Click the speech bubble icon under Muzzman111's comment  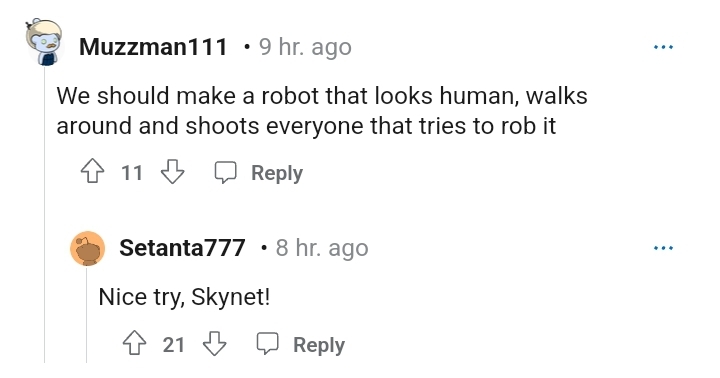pos(225,172)
